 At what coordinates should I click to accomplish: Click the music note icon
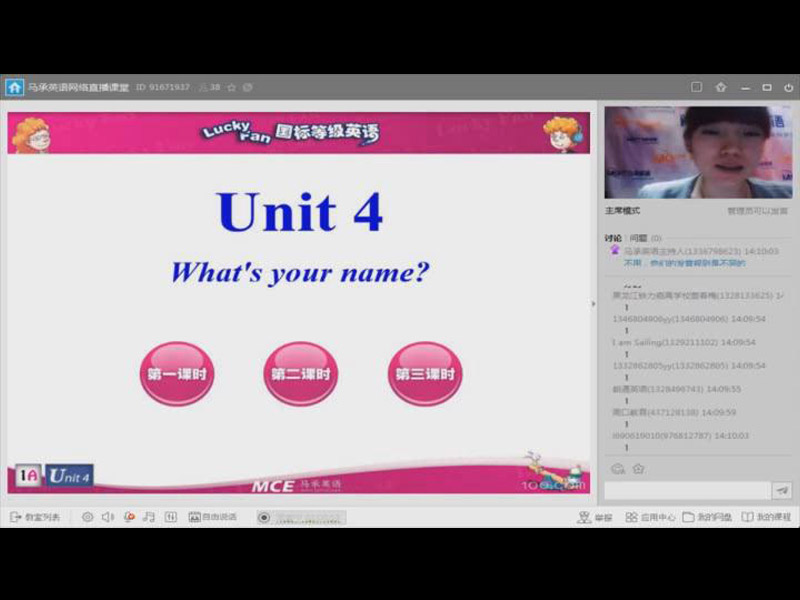coord(149,517)
